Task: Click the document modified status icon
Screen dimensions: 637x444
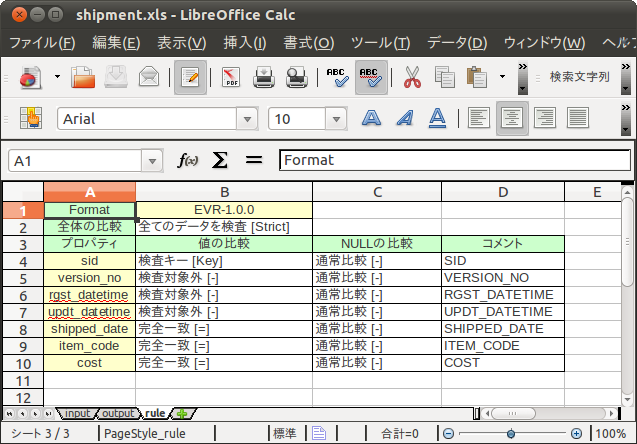Action: pyautogui.click(x=319, y=433)
